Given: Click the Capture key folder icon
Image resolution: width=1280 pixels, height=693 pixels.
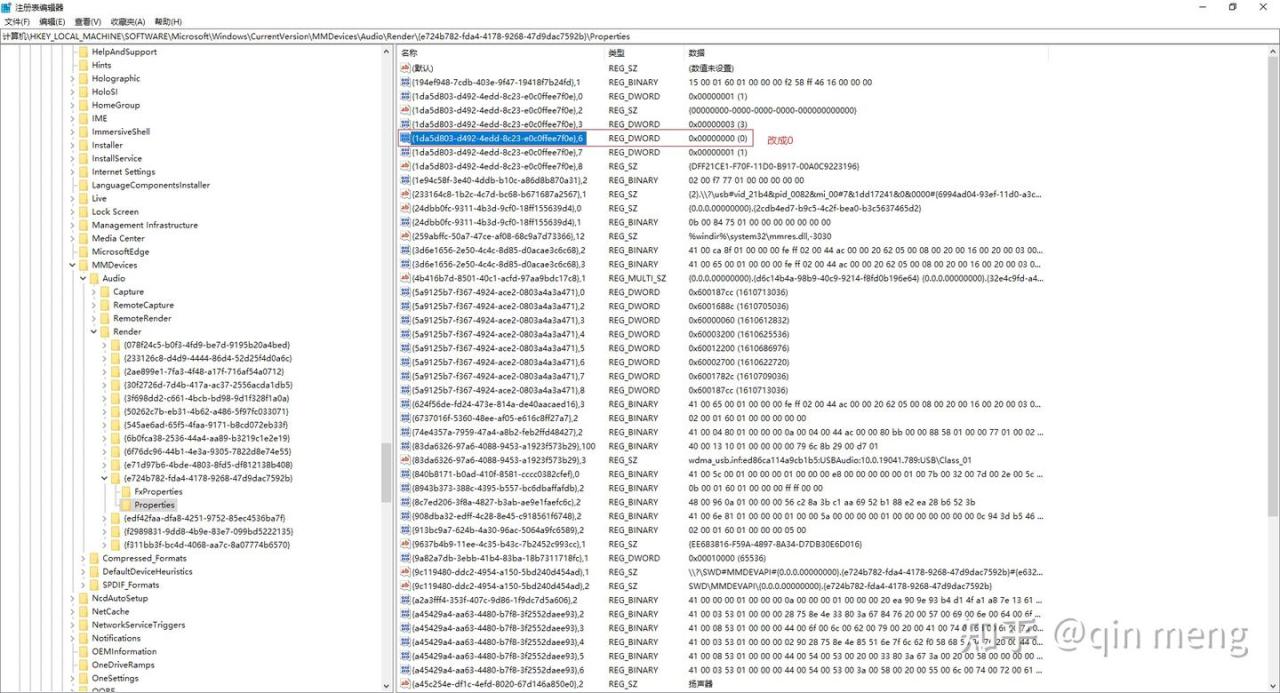Looking at the screenshot, I should [x=105, y=292].
